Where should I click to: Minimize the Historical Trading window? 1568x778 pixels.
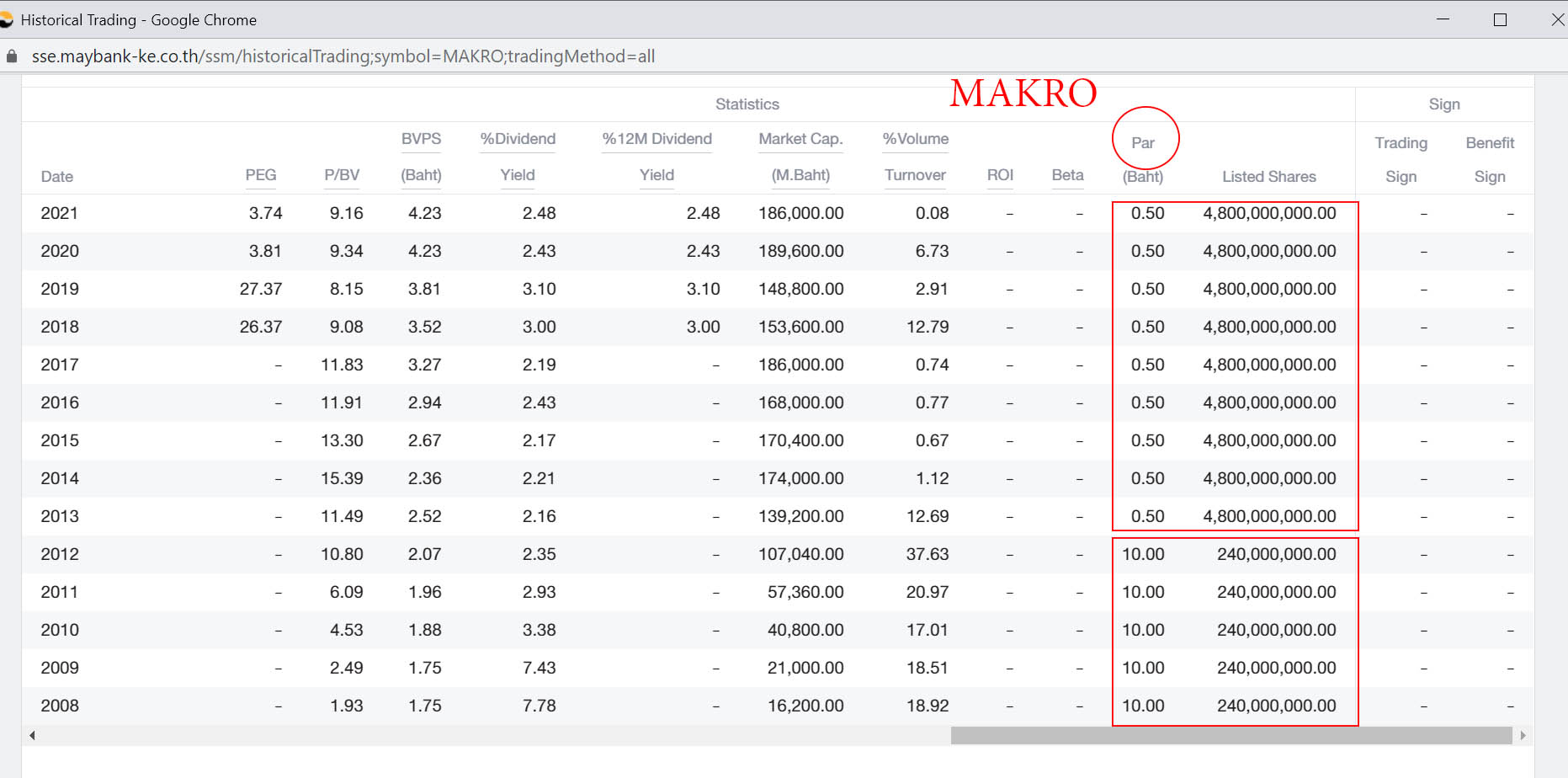pos(1443,19)
